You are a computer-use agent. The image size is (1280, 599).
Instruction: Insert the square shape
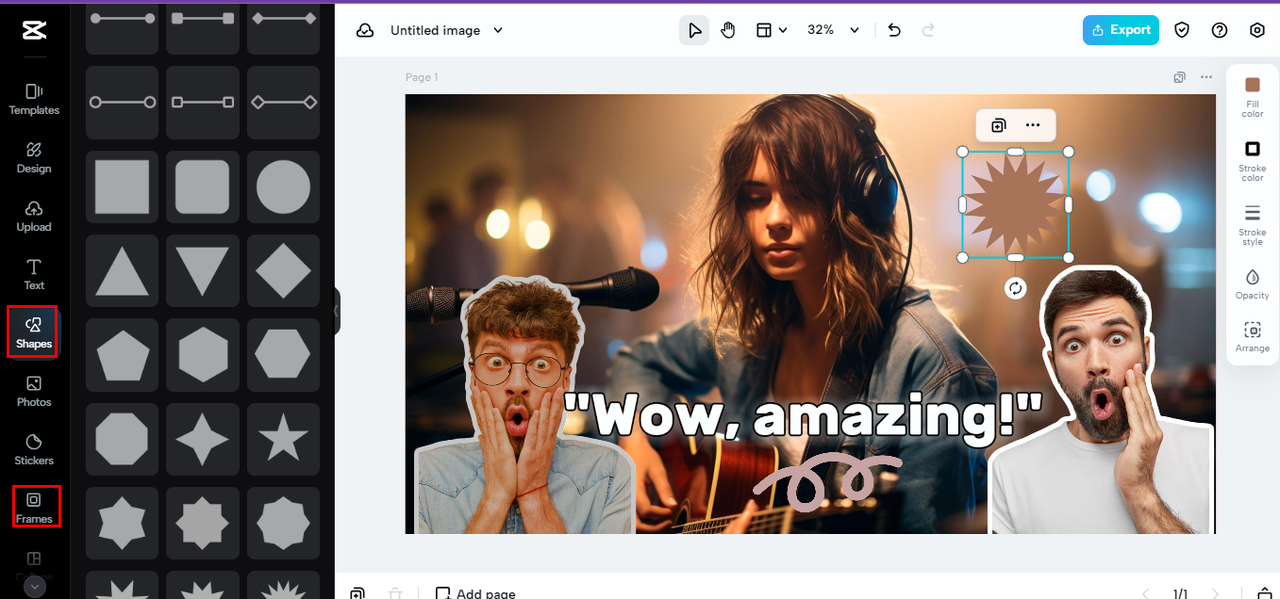122,187
